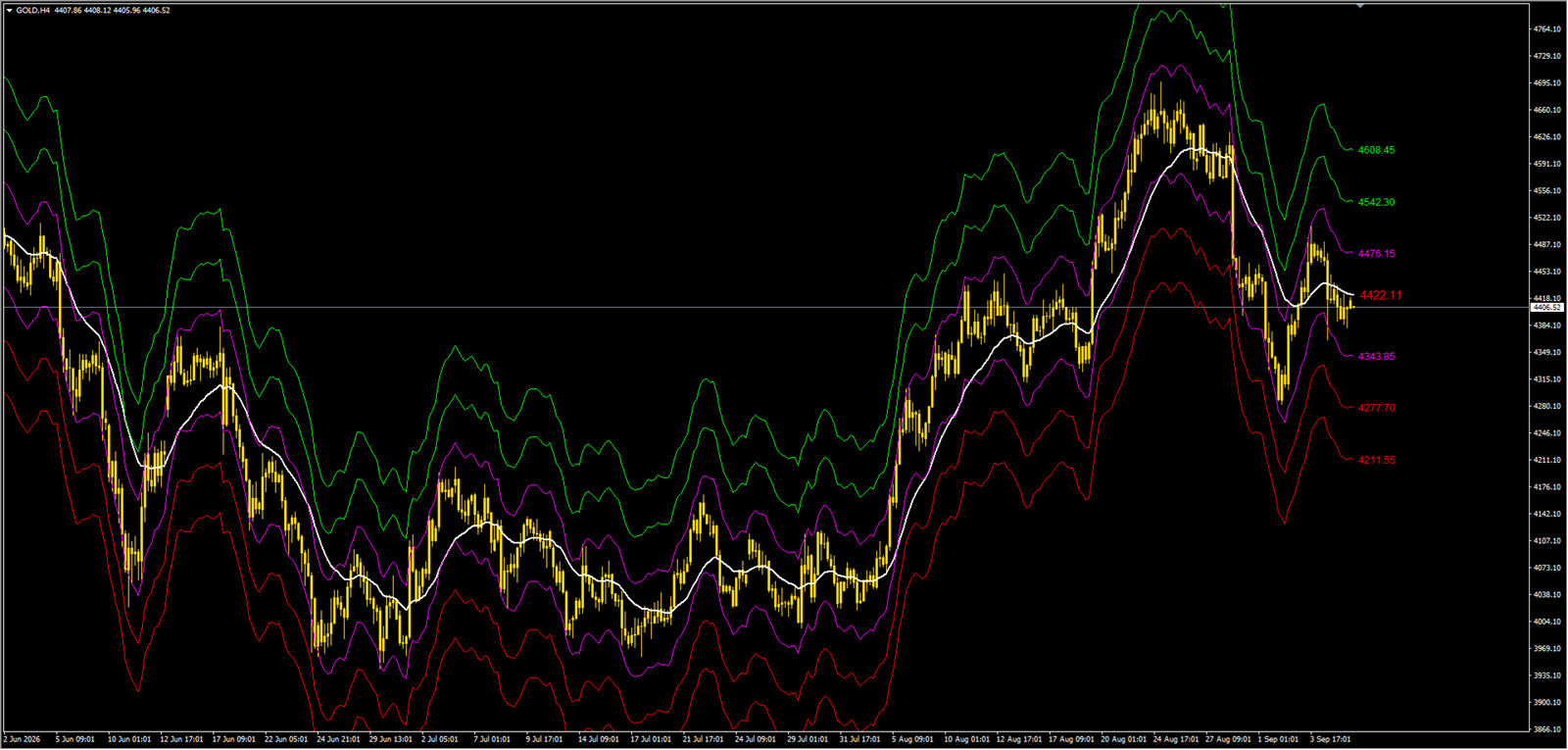Click the 10 Jun 01:01 time label
1568x750 pixels.
pyautogui.click(x=129, y=739)
